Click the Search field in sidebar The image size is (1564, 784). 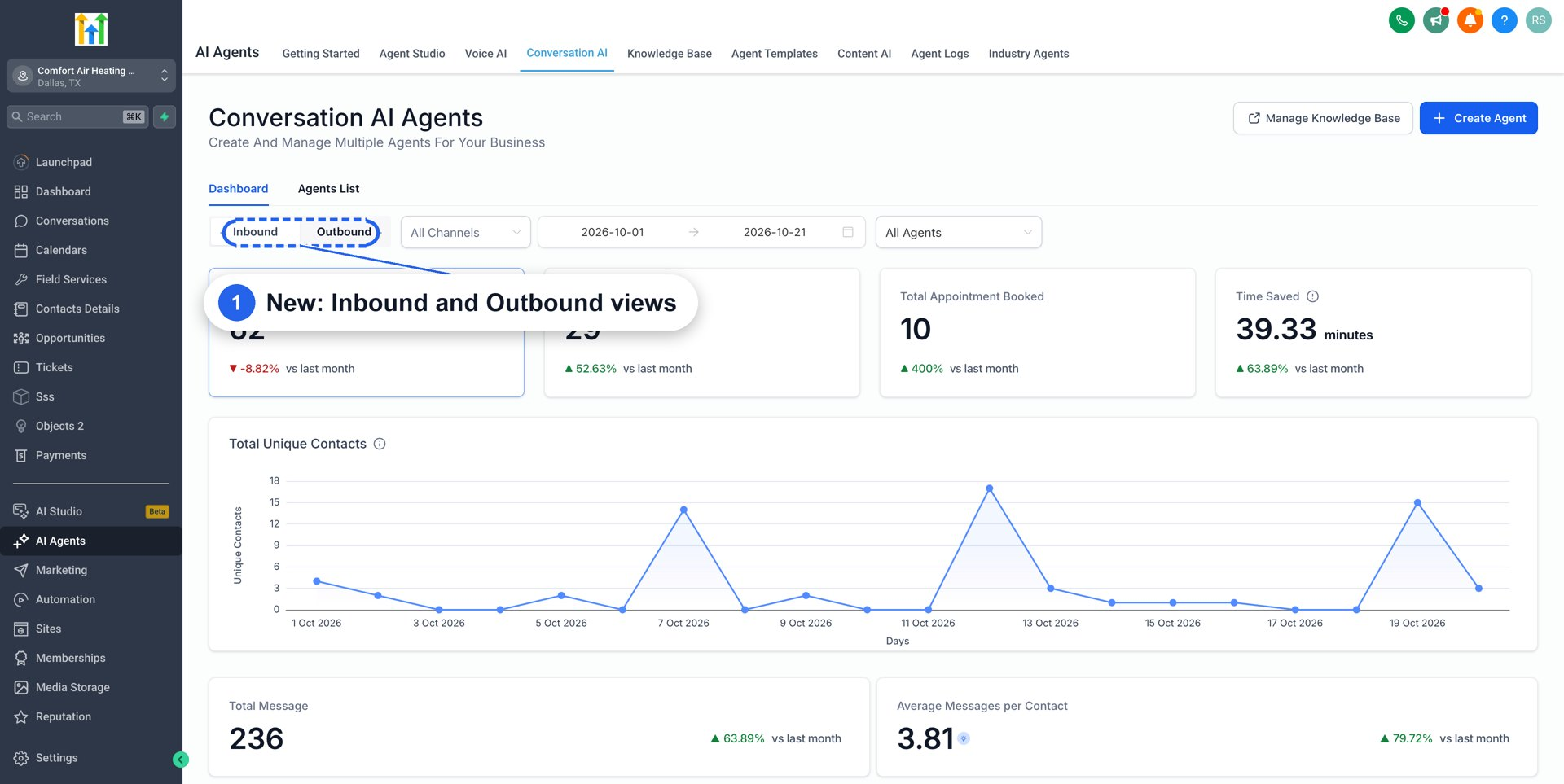(78, 116)
